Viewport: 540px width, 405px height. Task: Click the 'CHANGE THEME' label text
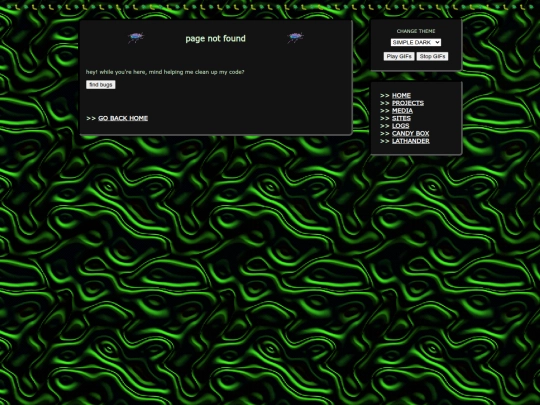(x=416, y=31)
